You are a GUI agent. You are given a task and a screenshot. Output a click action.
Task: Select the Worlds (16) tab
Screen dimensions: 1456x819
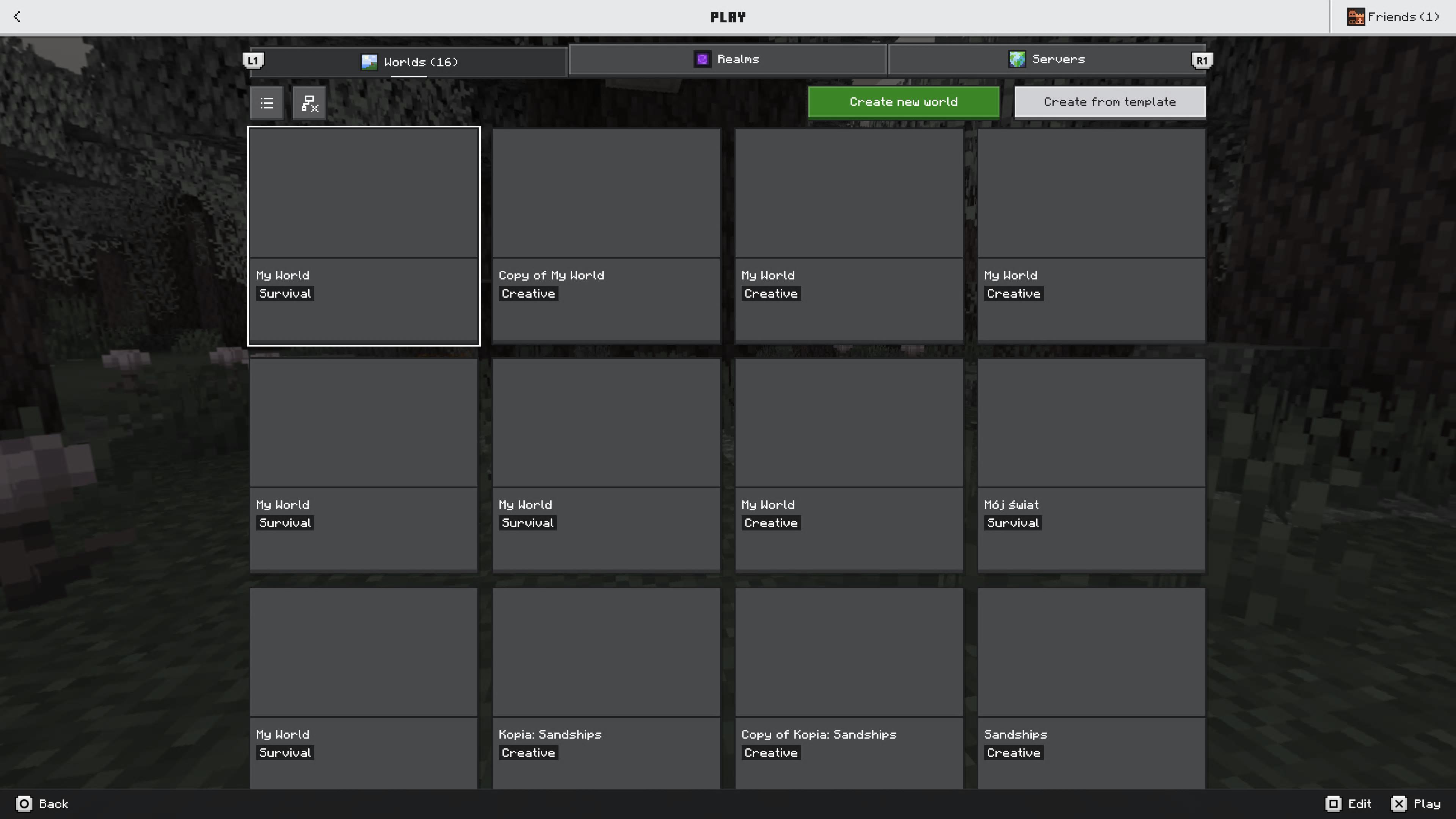(409, 61)
